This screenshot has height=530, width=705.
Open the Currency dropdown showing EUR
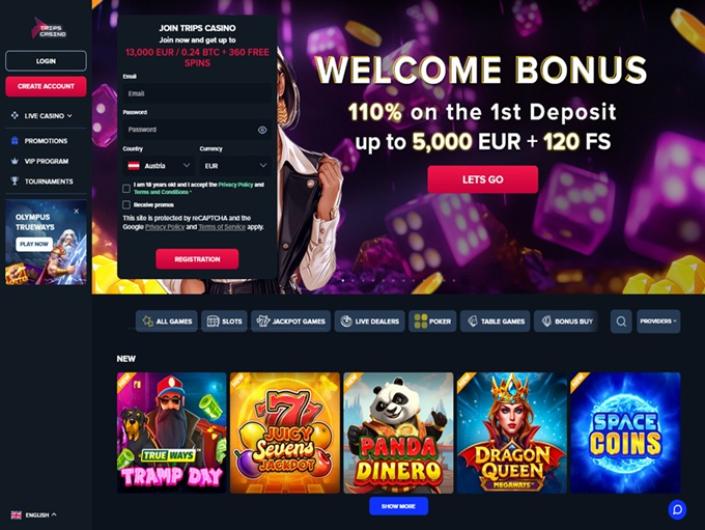point(236,166)
